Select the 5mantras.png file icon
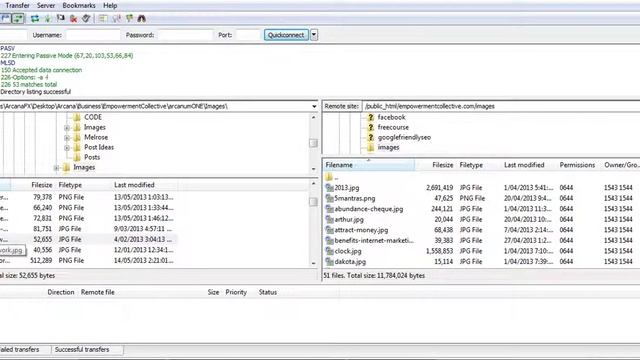The width and height of the screenshot is (640, 360). (x=329, y=198)
